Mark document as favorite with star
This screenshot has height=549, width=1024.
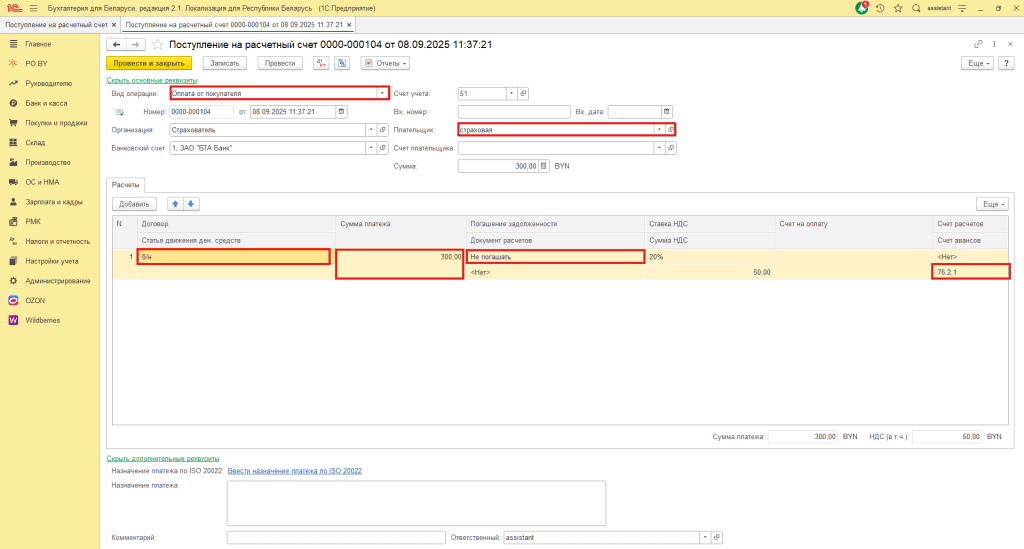tap(157, 44)
